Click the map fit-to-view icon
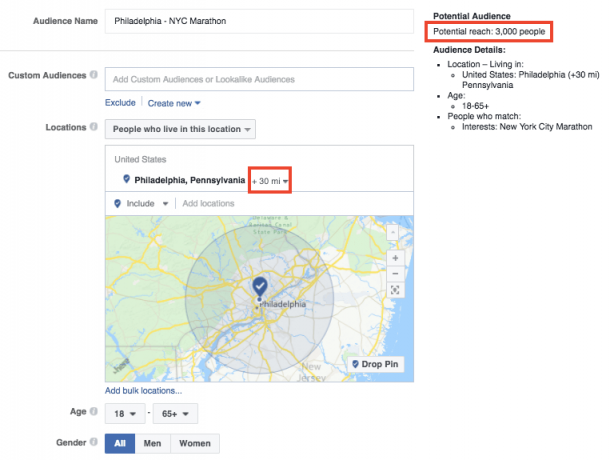The image size is (610, 460). [396, 290]
